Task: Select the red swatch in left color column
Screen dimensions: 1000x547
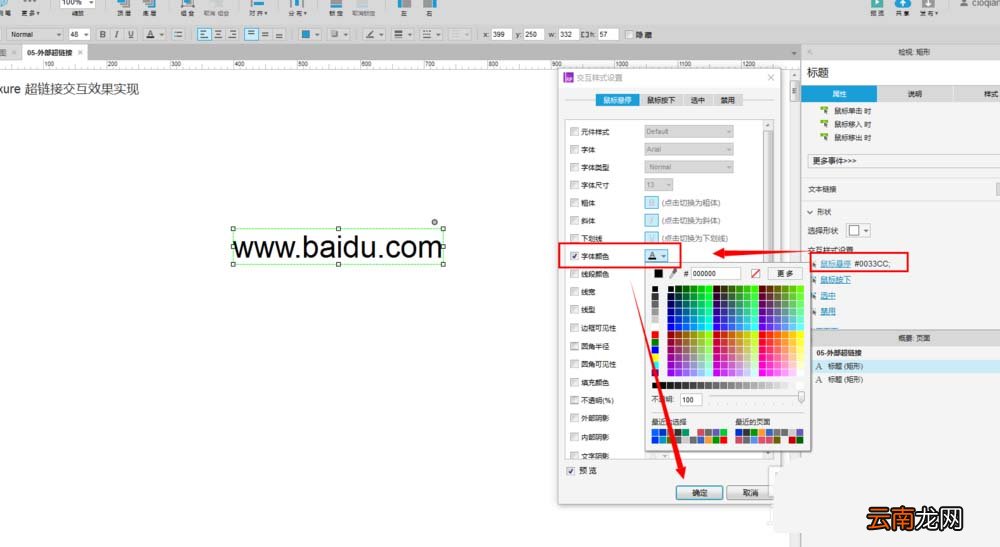Action: (x=655, y=335)
